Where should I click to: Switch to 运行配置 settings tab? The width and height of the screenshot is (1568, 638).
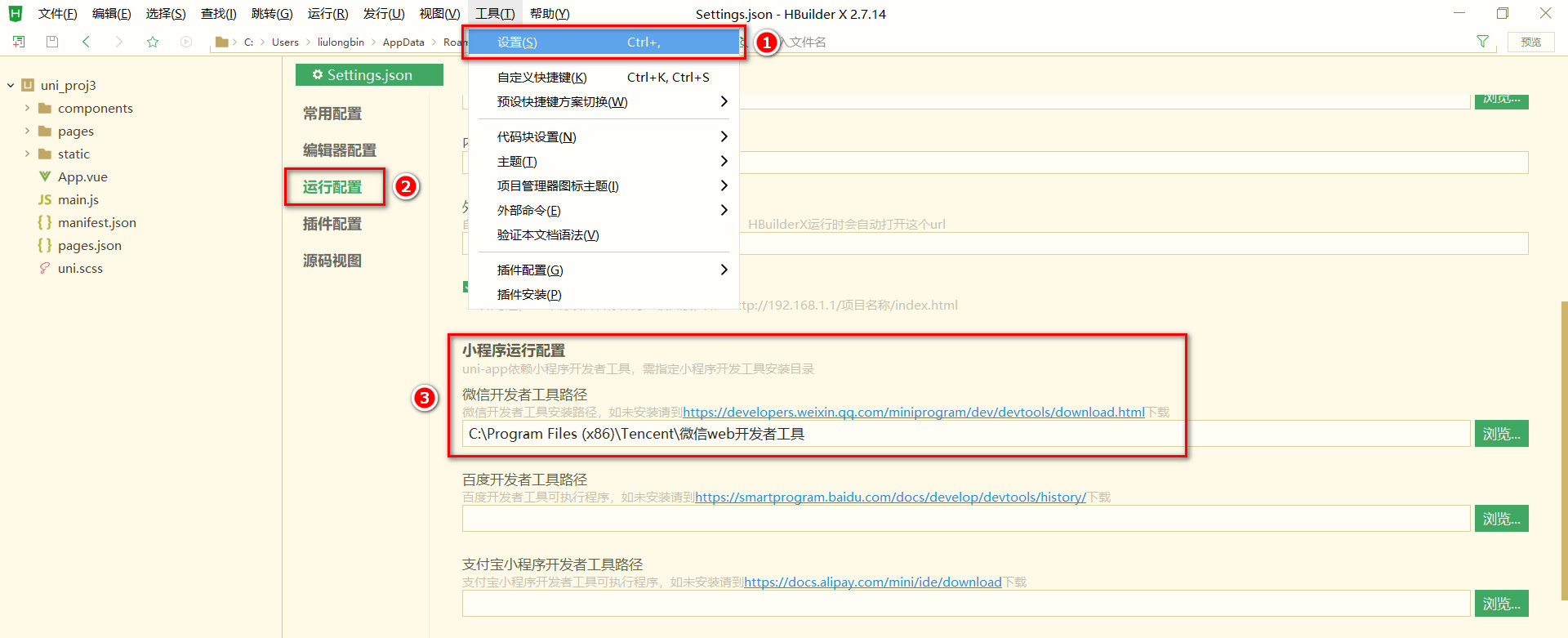point(332,187)
